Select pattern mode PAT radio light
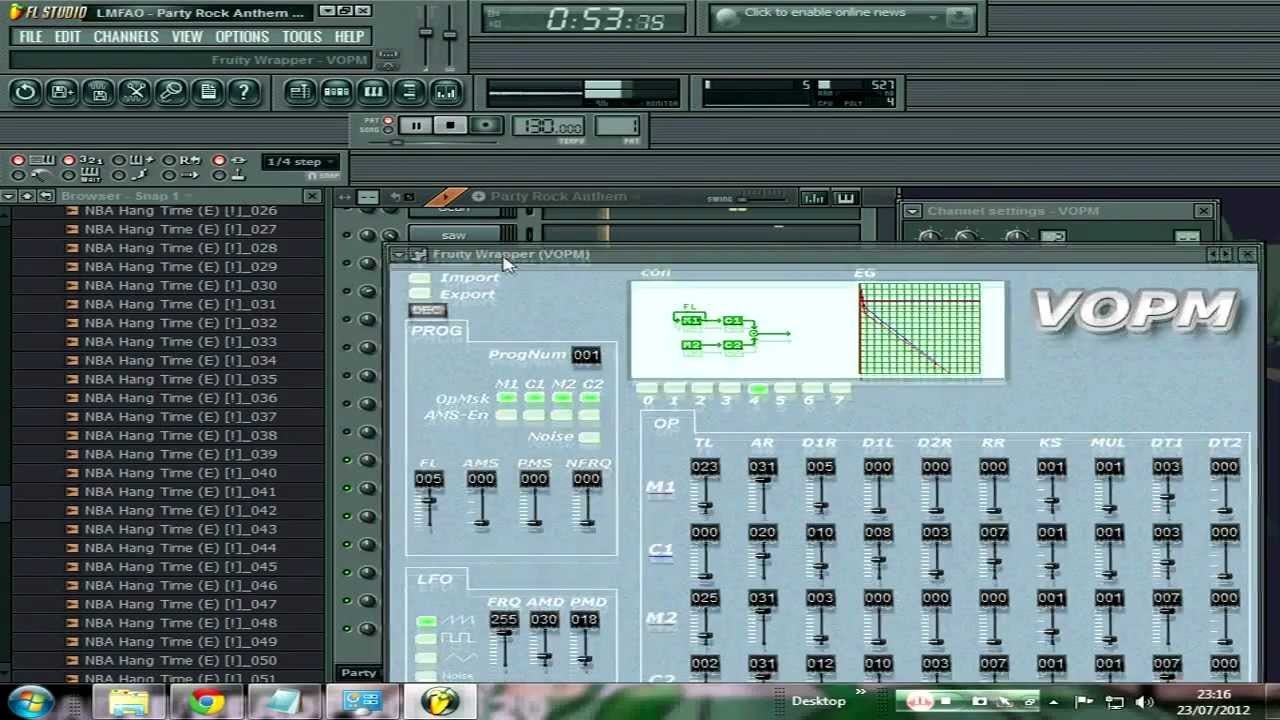 pos(388,121)
